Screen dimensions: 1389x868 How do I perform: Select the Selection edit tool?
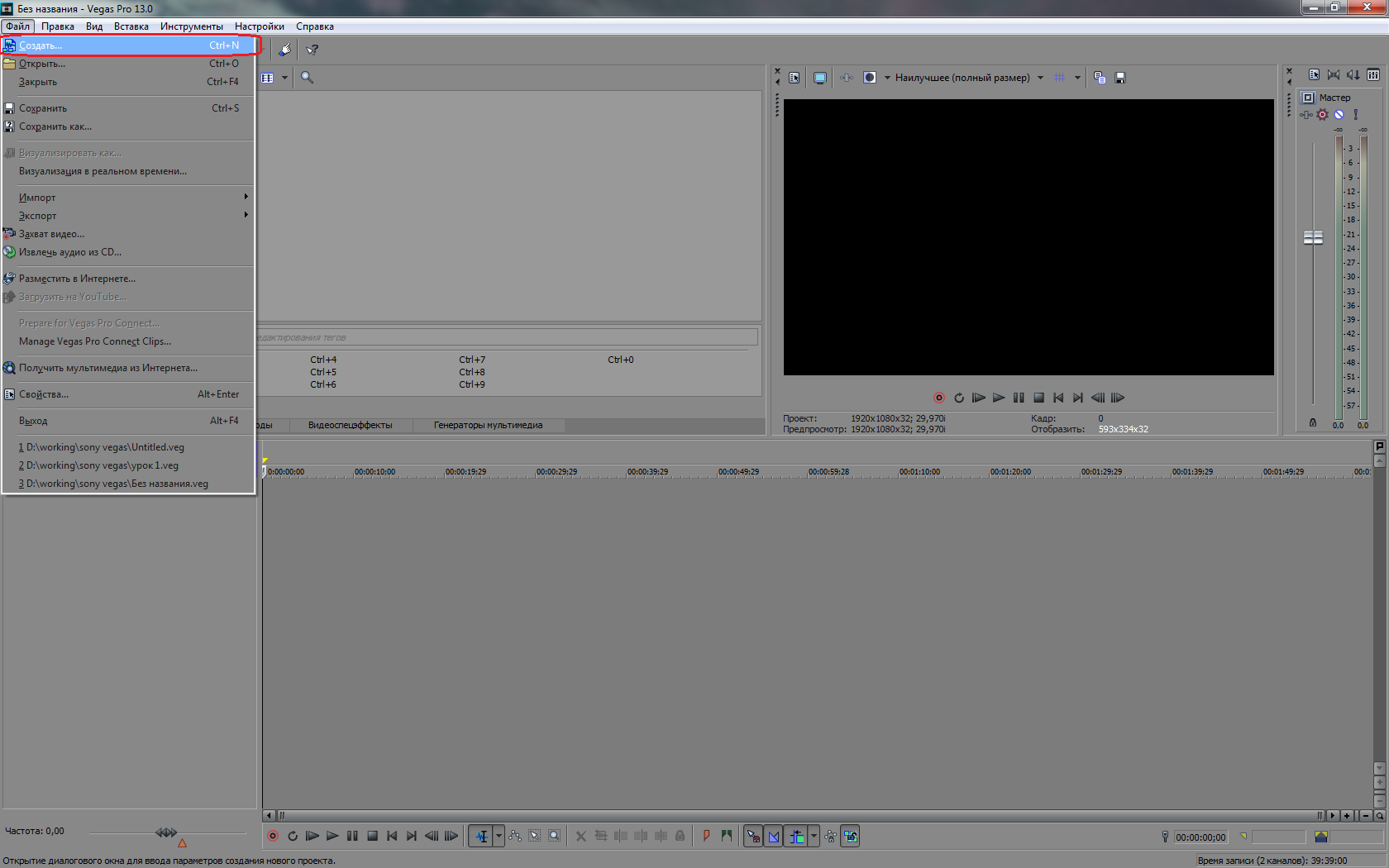(x=535, y=836)
